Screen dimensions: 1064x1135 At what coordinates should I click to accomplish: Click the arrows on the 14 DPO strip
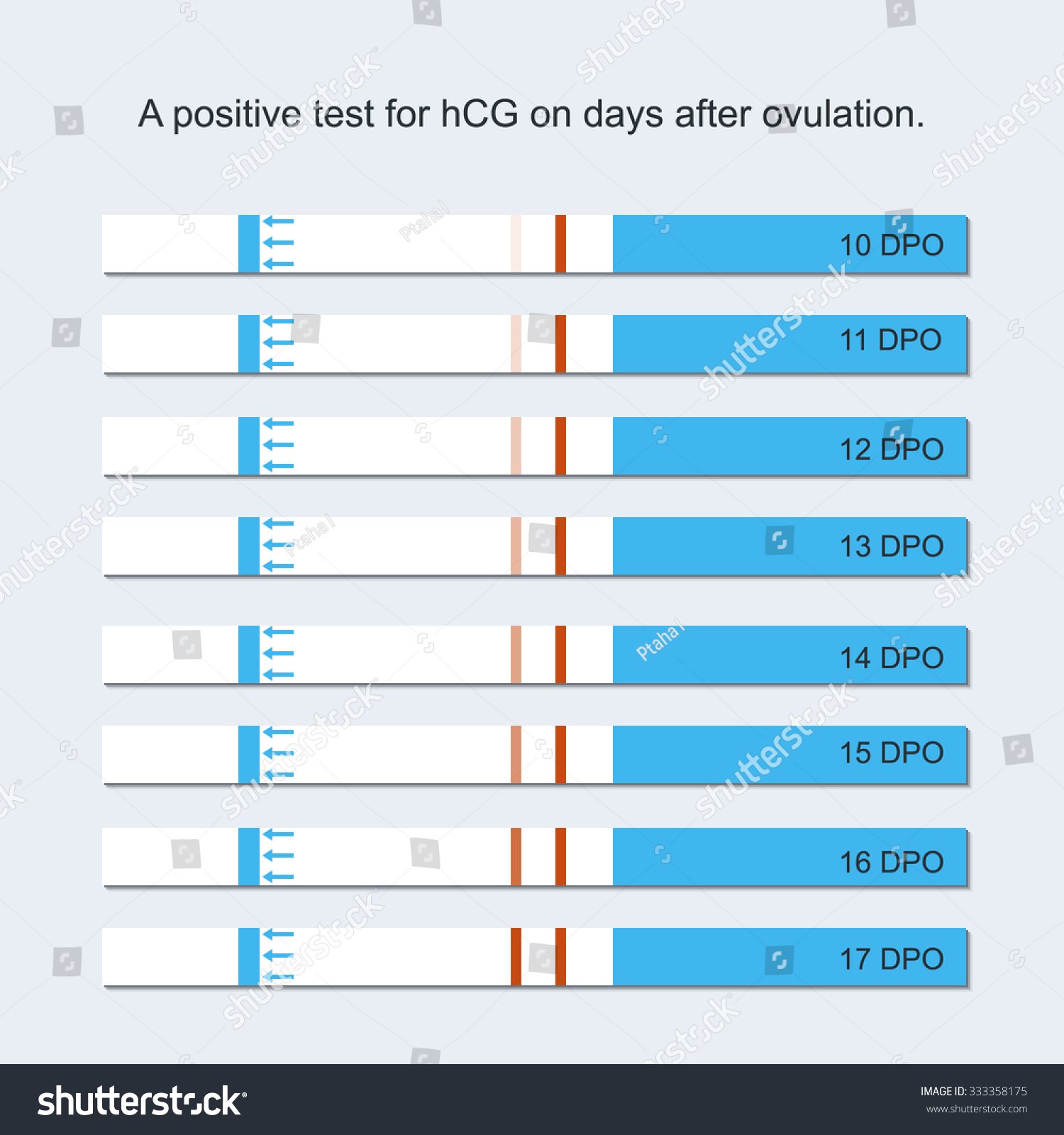tap(278, 653)
